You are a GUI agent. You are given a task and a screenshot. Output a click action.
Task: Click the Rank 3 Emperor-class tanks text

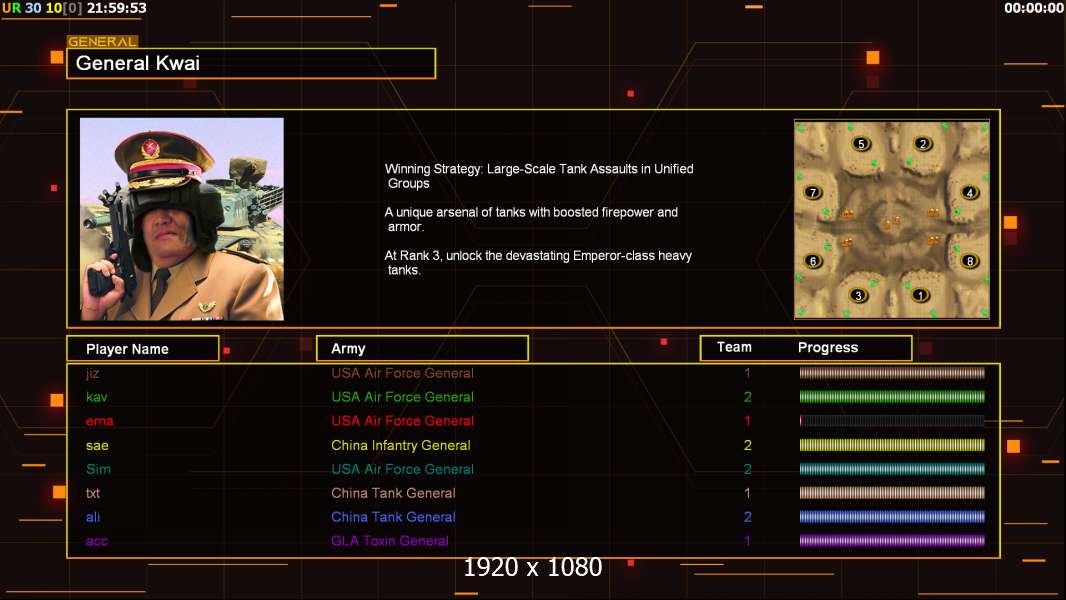[538, 262]
